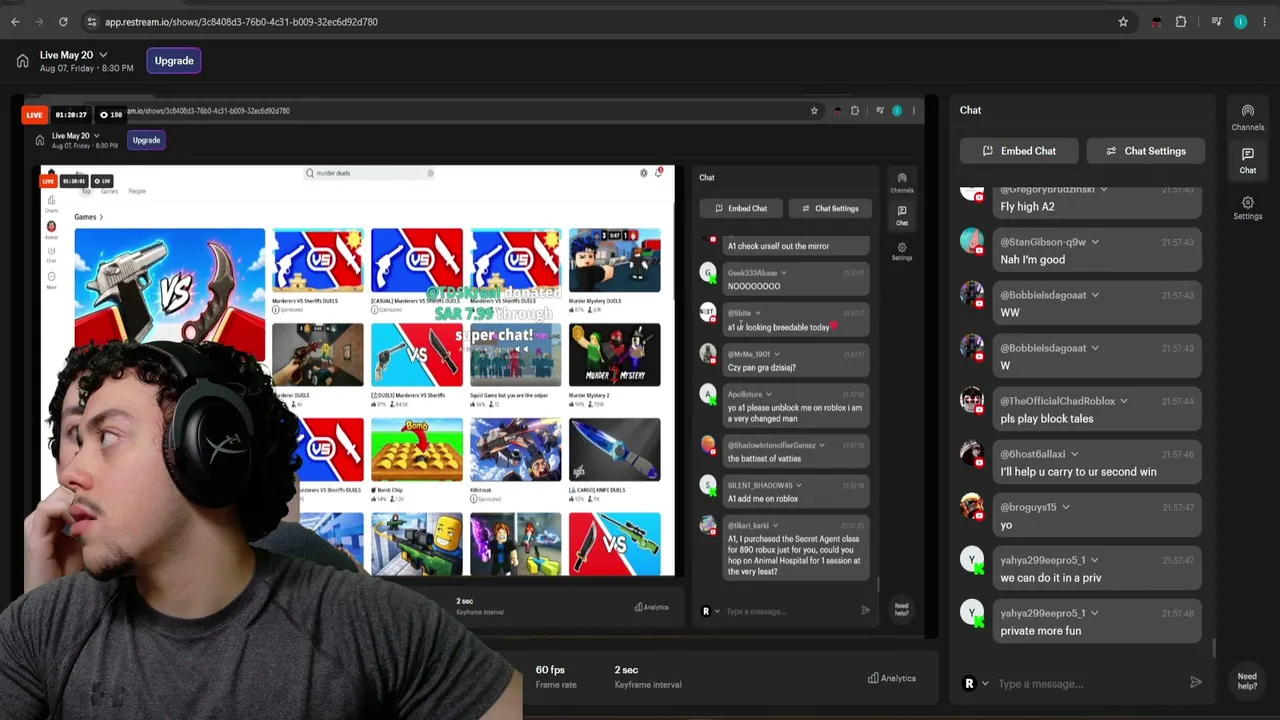Open the browser media controls icon
1280x720 pixels.
pos(1216,22)
